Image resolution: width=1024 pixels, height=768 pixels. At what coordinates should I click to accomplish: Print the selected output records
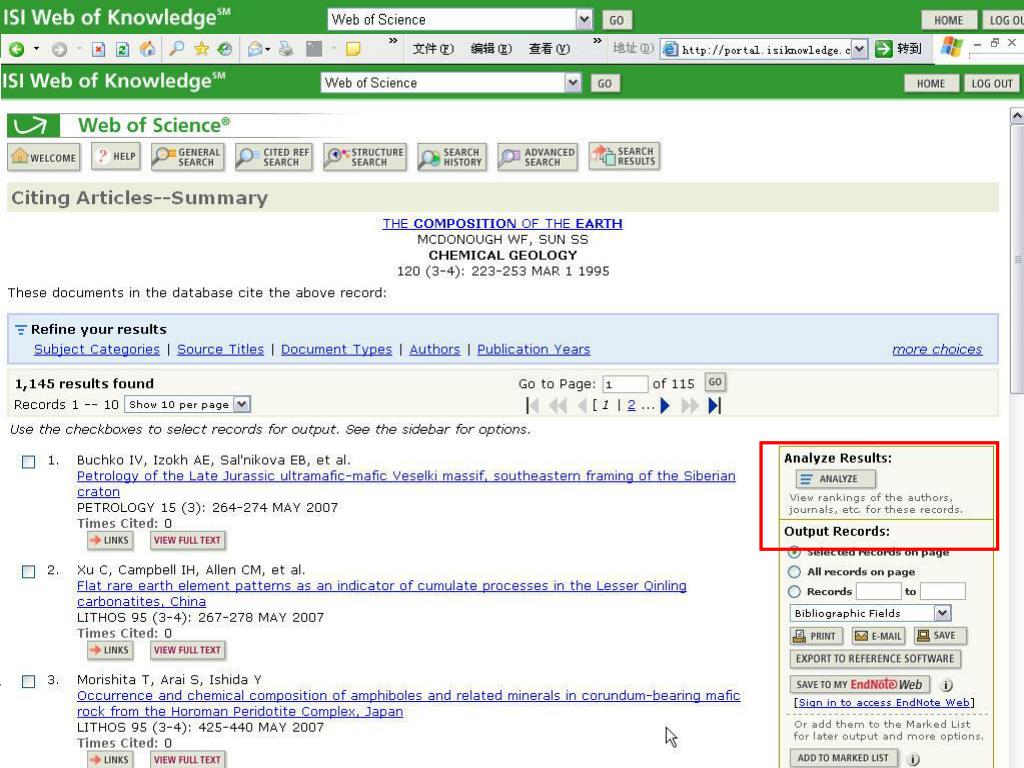tap(816, 635)
